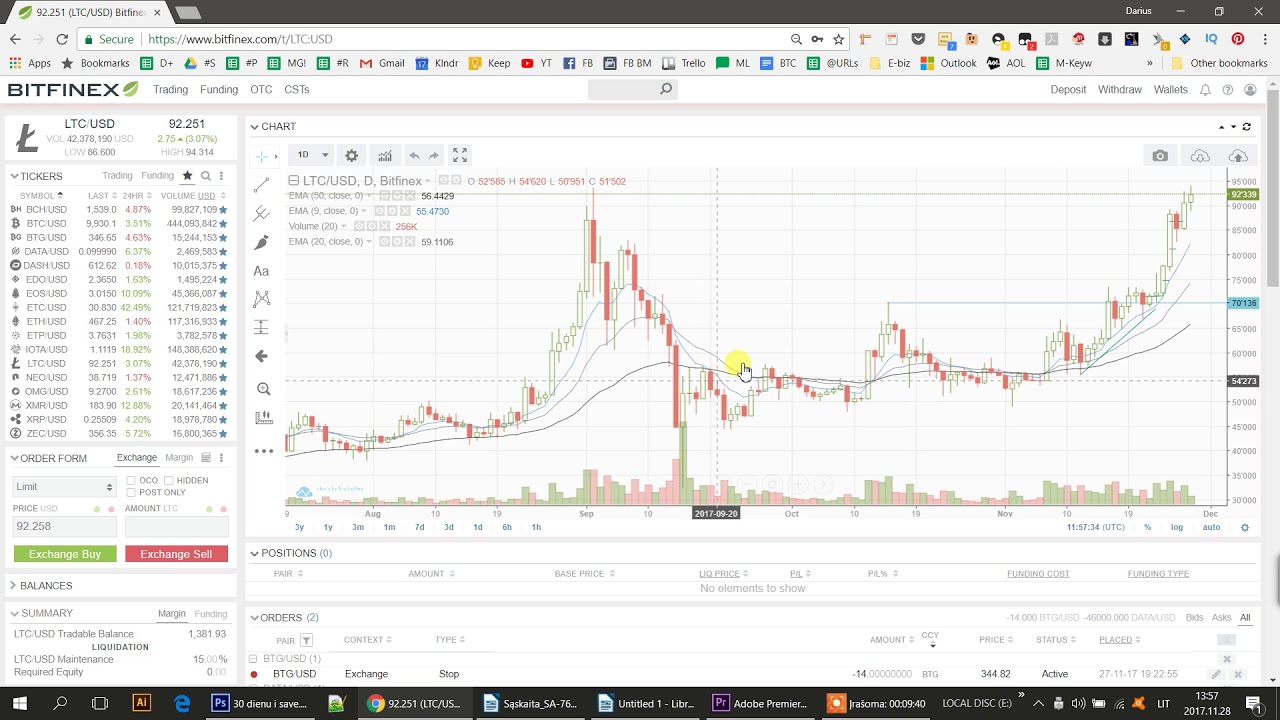Open chart axis settings gear at bottom right
This screenshot has height=720, width=1280.
(1245, 527)
